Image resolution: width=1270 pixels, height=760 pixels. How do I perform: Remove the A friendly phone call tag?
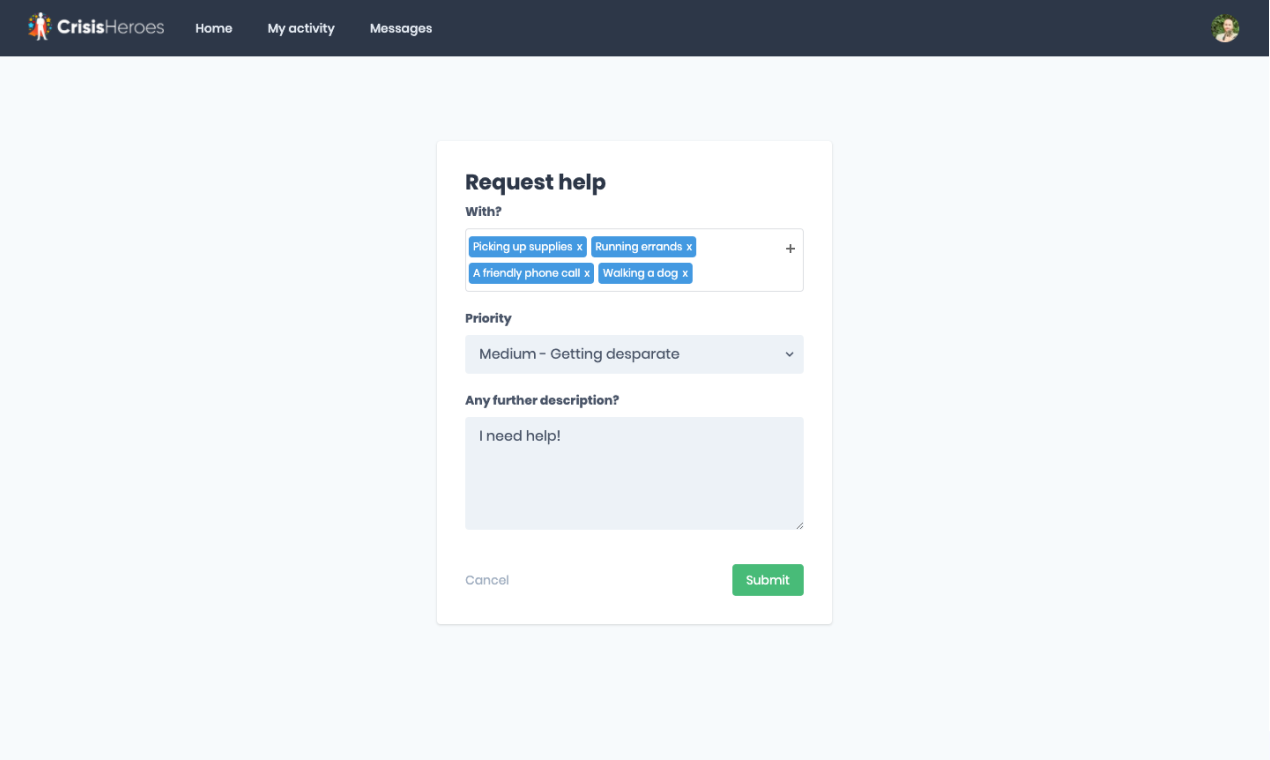point(587,274)
